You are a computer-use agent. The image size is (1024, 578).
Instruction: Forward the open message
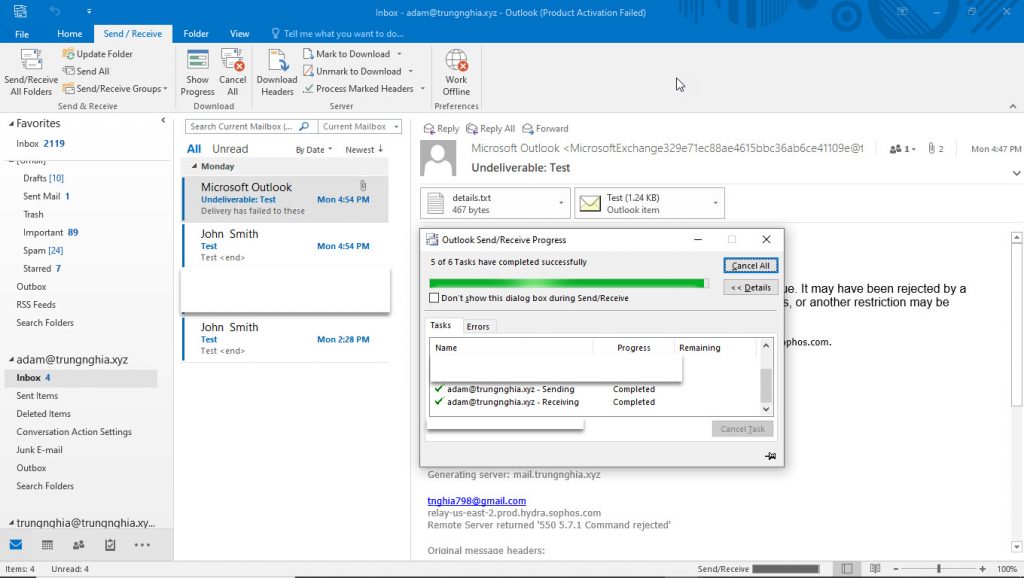pyautogui.click(x=545, y=129)
